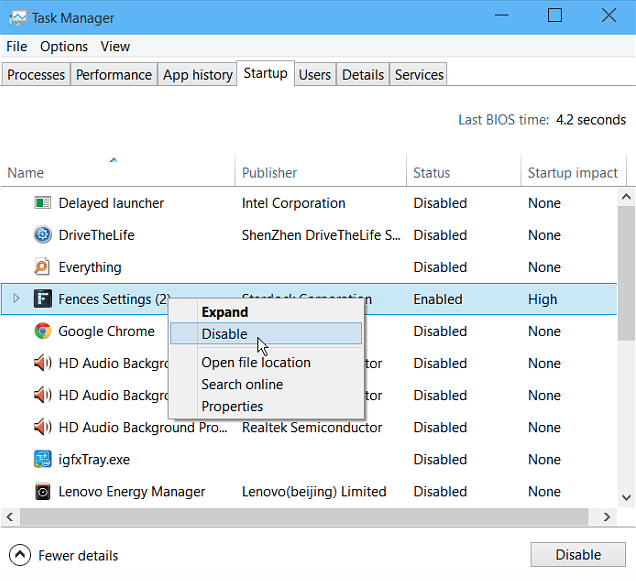Click the vertical scrollbar up arrow
The width and height of the screenshot is (636, 581).
tap(626, 197)
